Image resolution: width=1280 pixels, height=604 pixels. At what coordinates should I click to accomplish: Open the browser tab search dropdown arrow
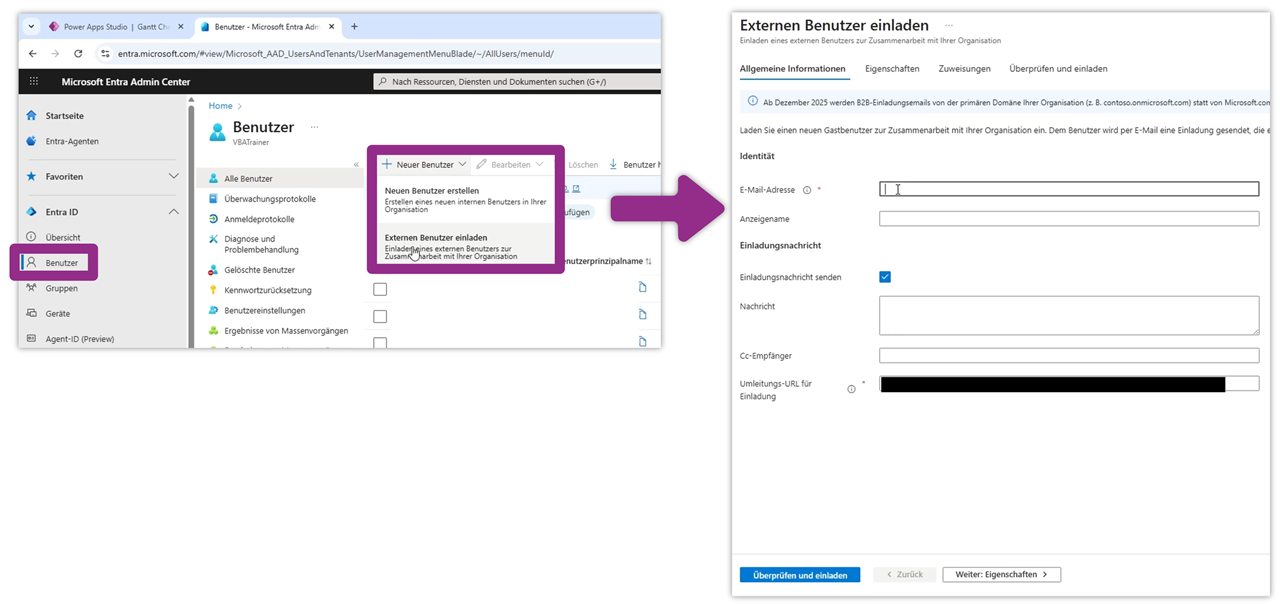31,27
